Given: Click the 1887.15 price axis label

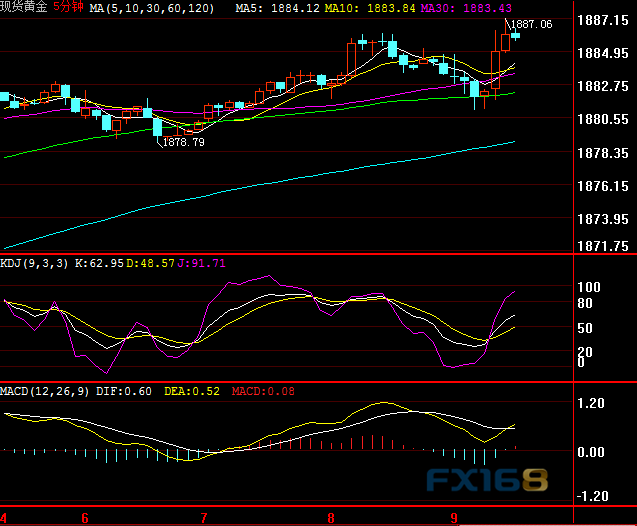Looking at the screenshot, I should pyautogui.click(x=603, y=20).
